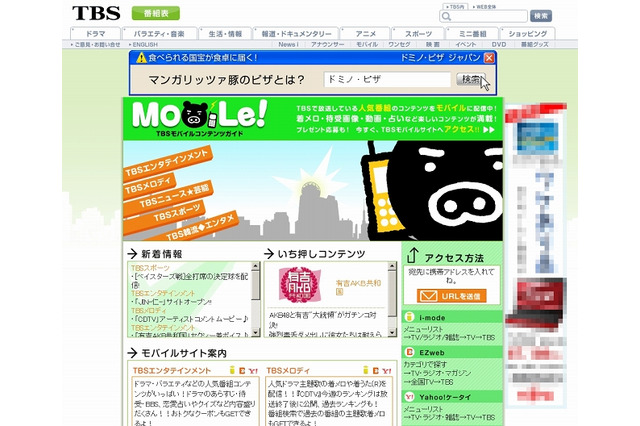Click the アクセス!! link in the green banner
Viewport: 640px width, 426px height.
pyautogui.click(x=461, y=129)
